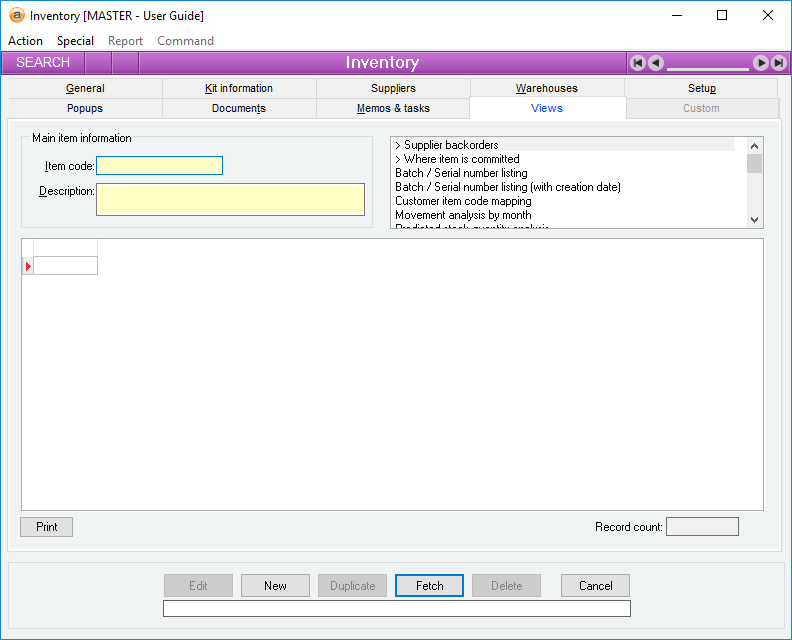The image size is (792, 640).
Task: Choose Movement analysis by month view
Action: 463,215
